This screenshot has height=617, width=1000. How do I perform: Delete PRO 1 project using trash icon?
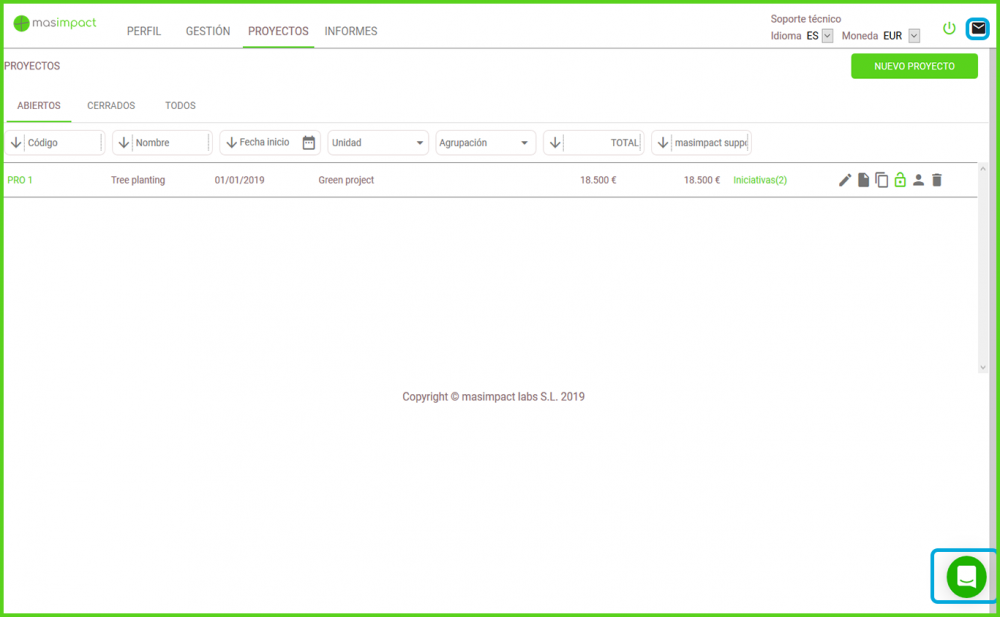tap(937, 180)
